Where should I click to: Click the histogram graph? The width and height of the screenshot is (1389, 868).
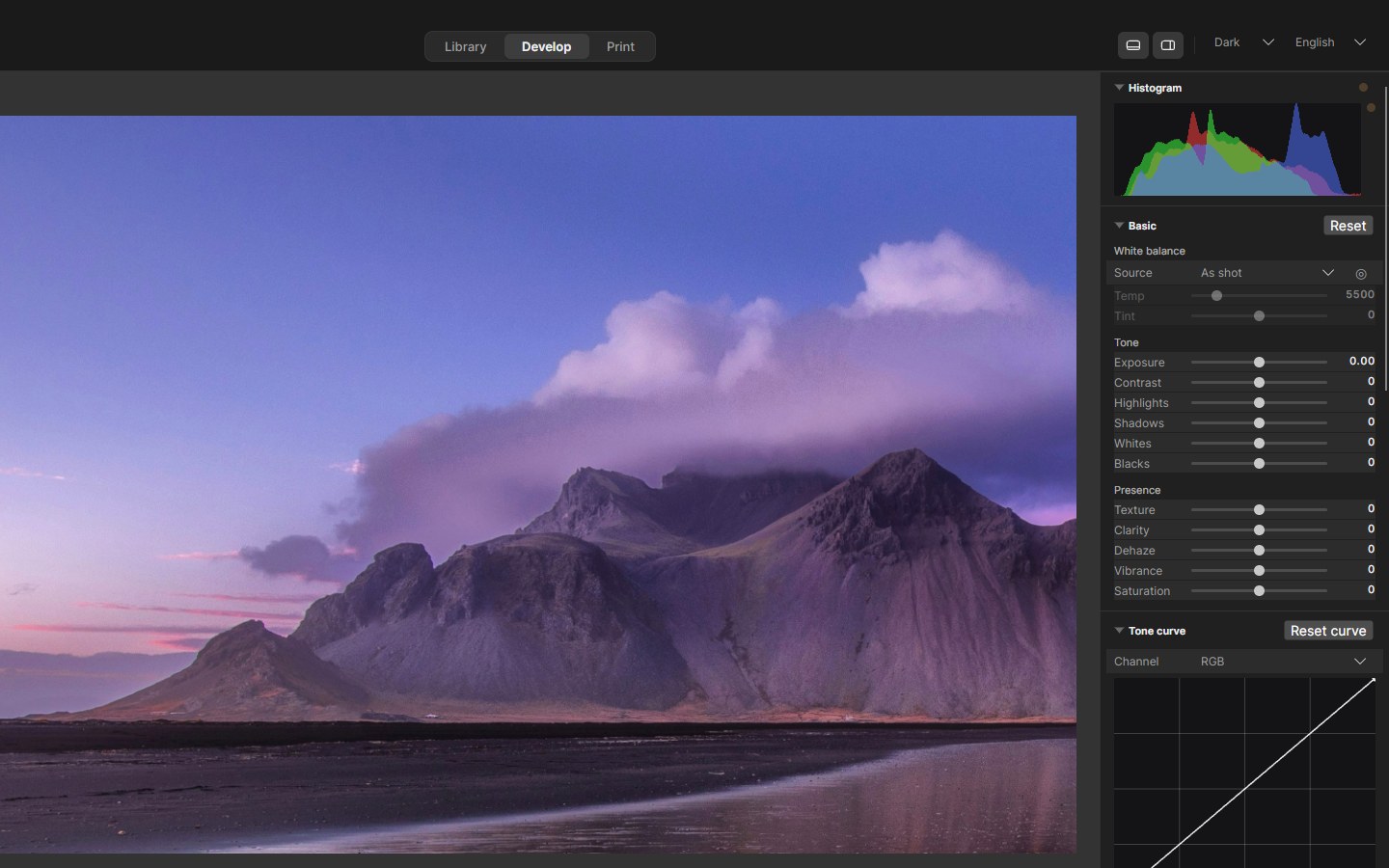tap(1238, 149)
